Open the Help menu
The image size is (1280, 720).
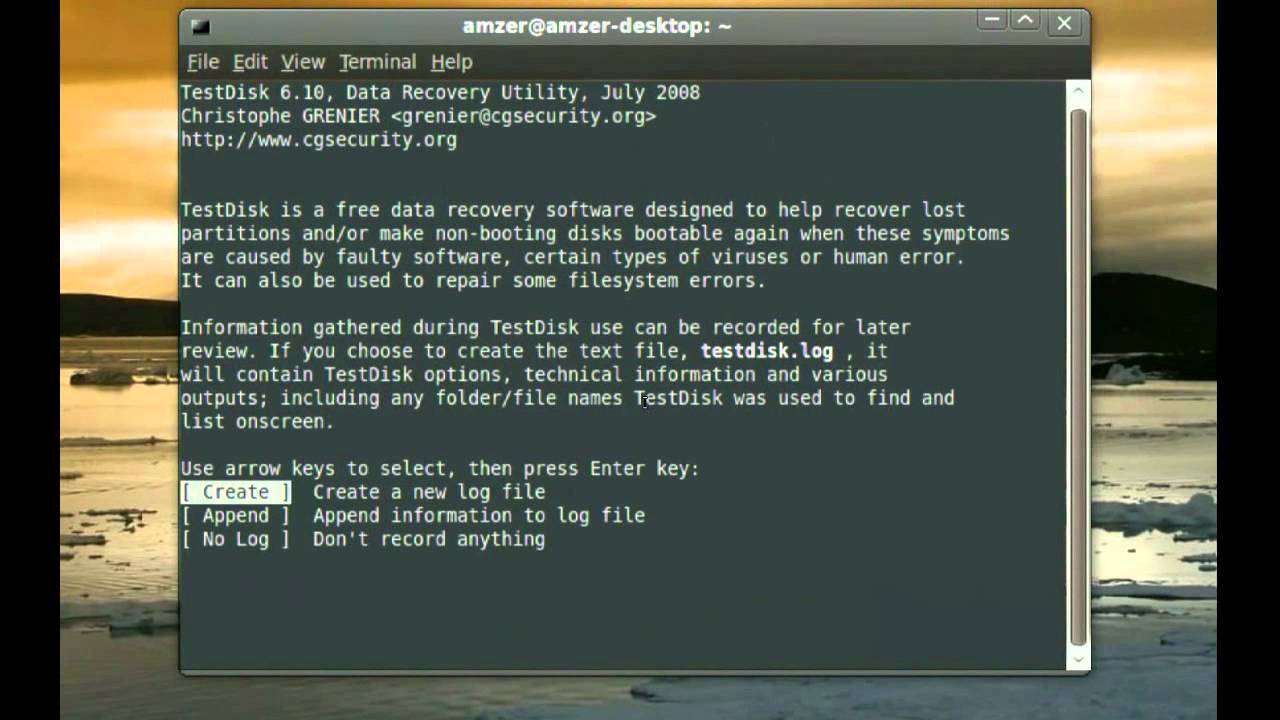coord(451,62)
